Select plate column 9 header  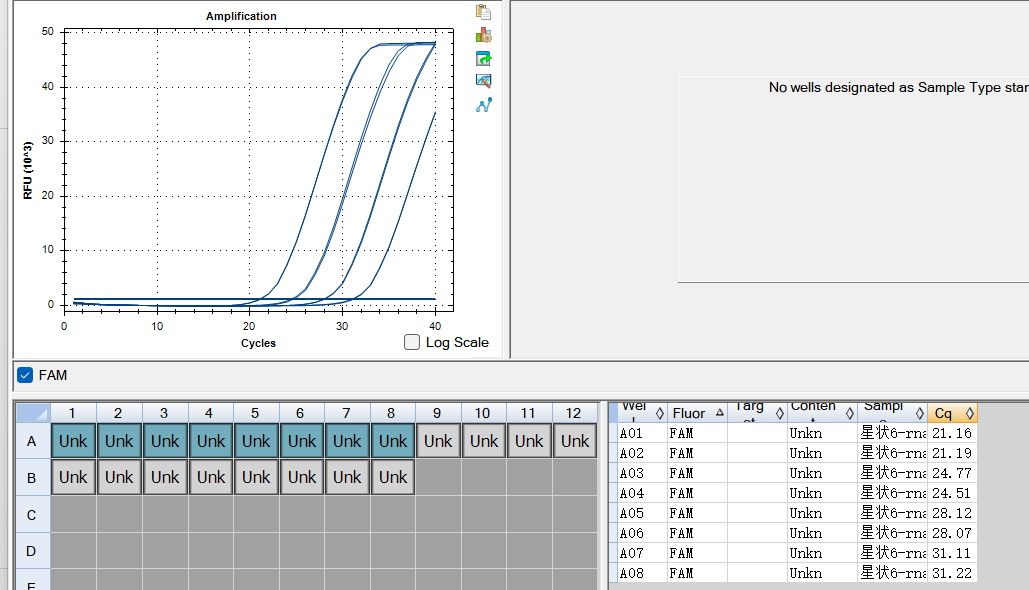pyautogui.click(x=438, y=413)
